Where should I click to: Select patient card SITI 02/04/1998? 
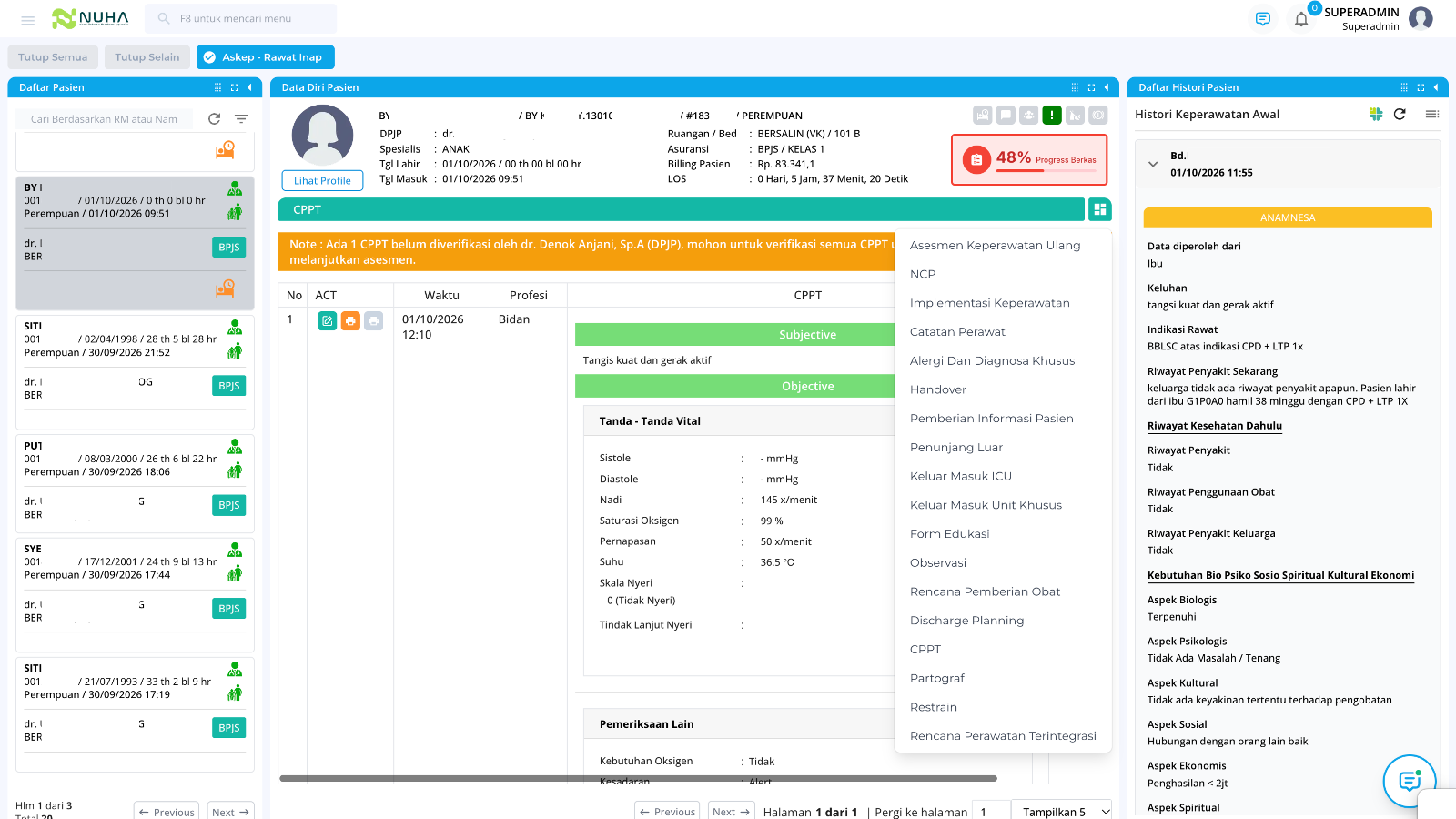135,372
